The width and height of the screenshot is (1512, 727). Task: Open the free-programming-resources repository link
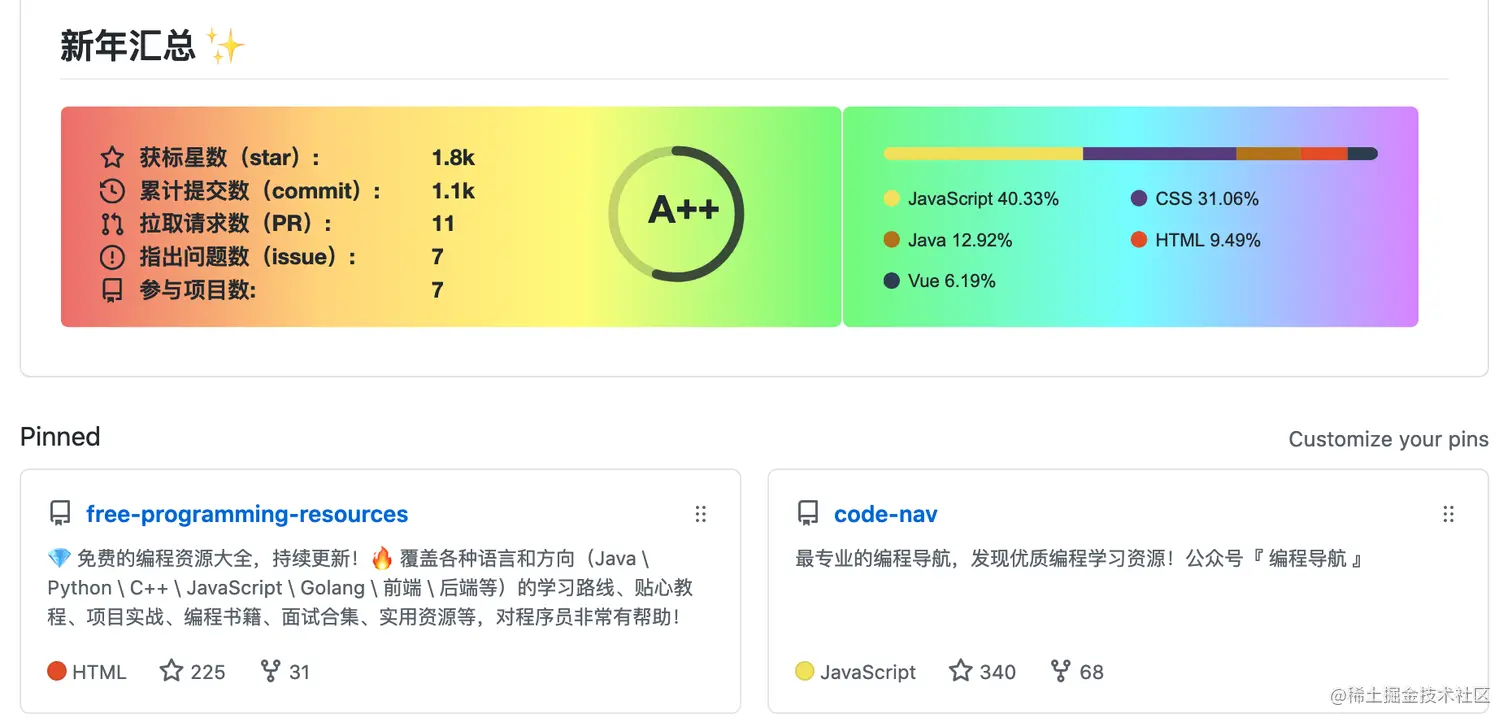click(247, 513)
